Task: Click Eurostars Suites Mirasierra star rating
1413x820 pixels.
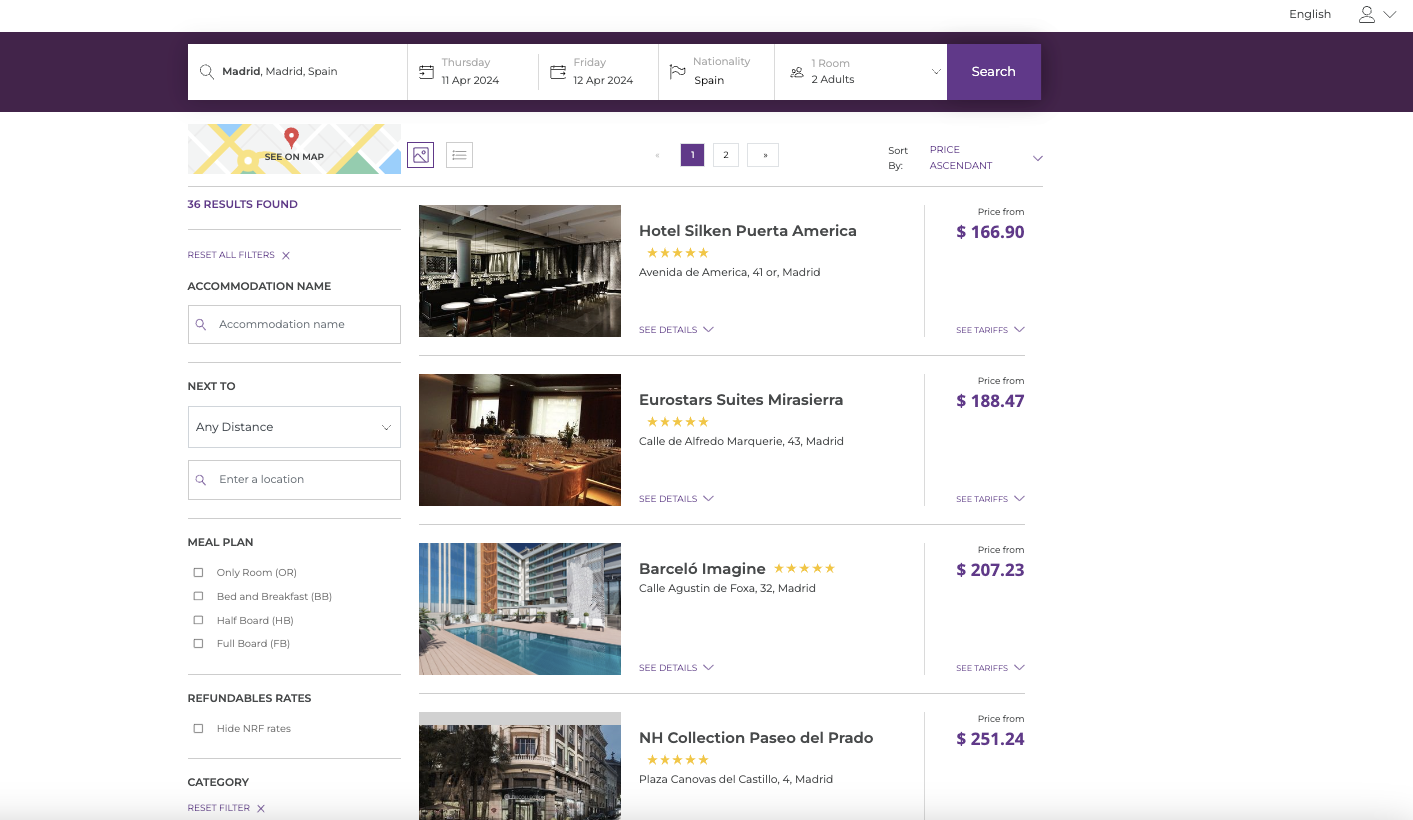Action: tap(678, 422)
